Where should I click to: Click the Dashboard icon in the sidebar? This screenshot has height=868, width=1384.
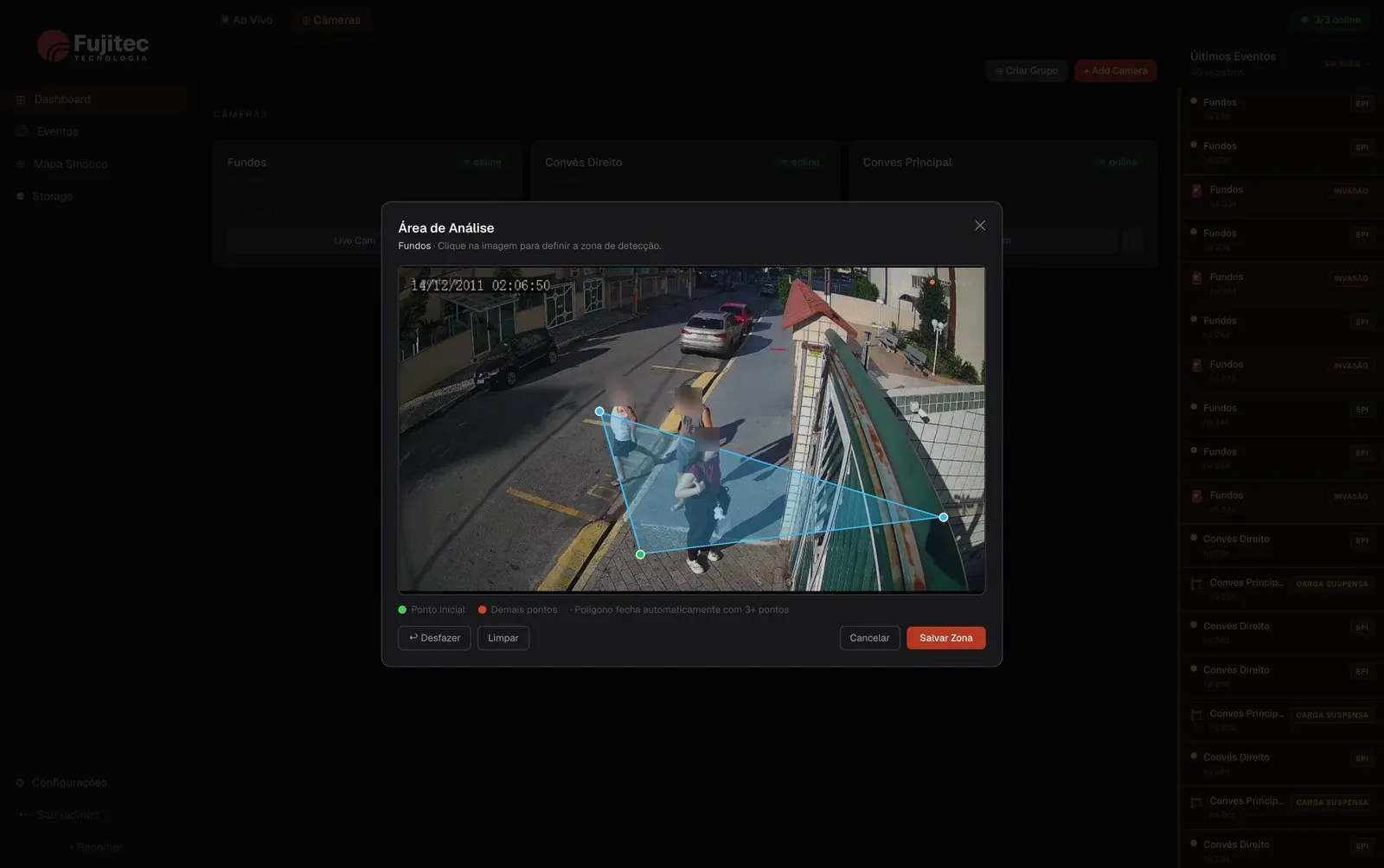(22, 99)
